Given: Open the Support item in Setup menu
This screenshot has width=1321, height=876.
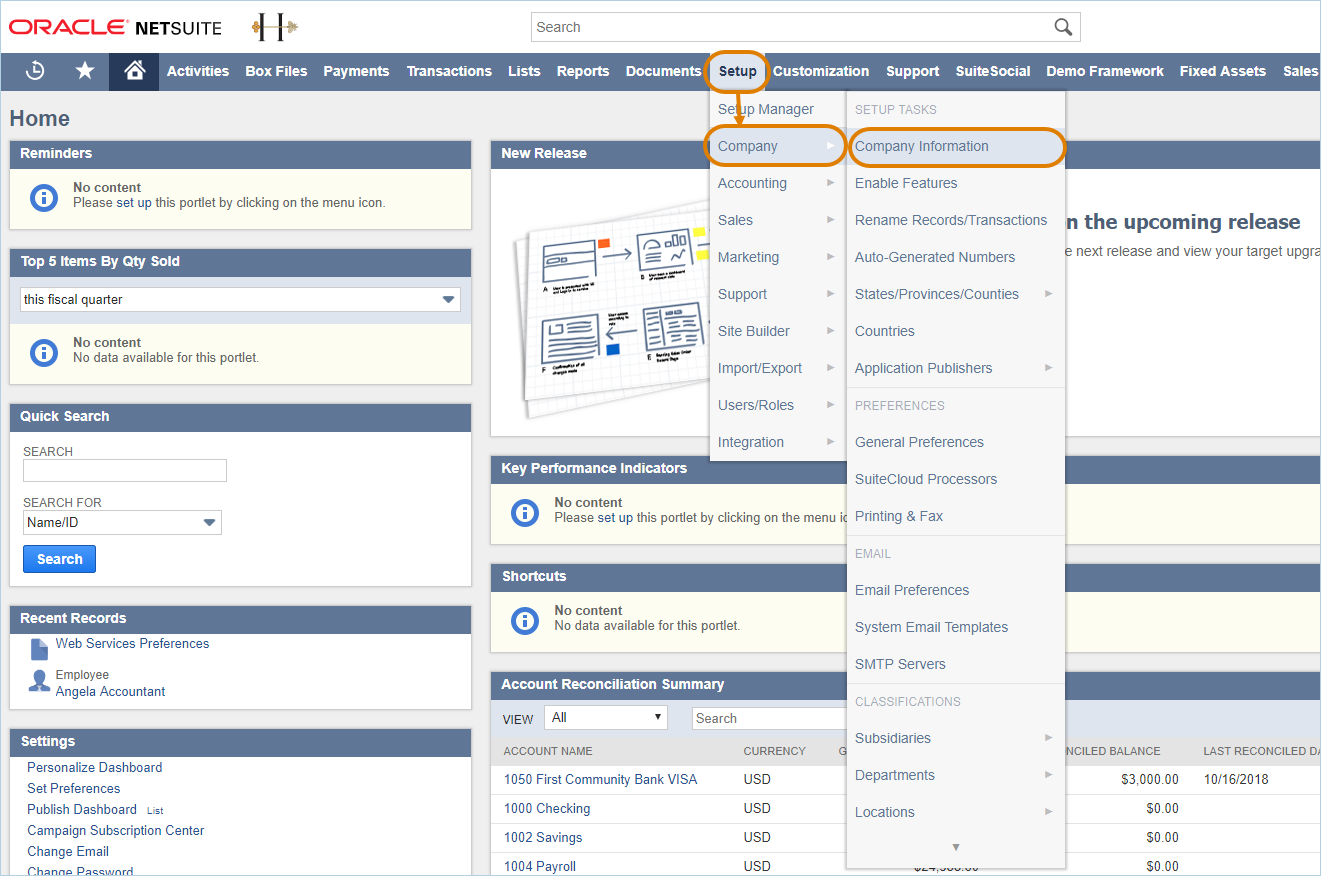Looking at the screenshot, I should click(x=777, y=294).
